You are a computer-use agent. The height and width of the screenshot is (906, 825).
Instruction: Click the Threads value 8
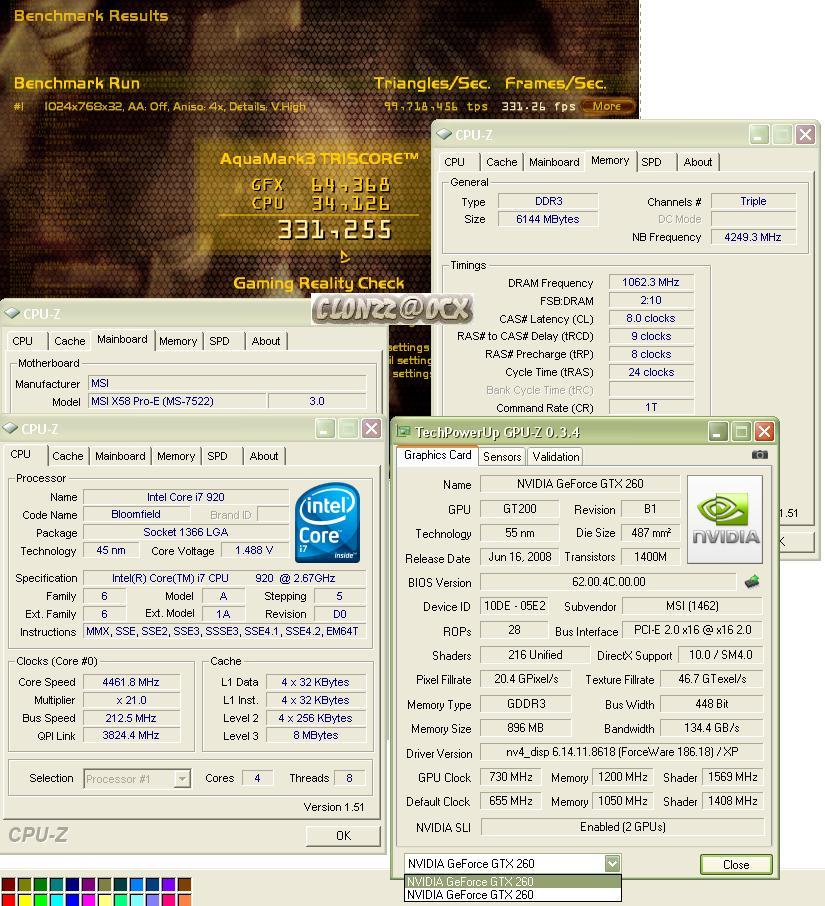(349, 778)
